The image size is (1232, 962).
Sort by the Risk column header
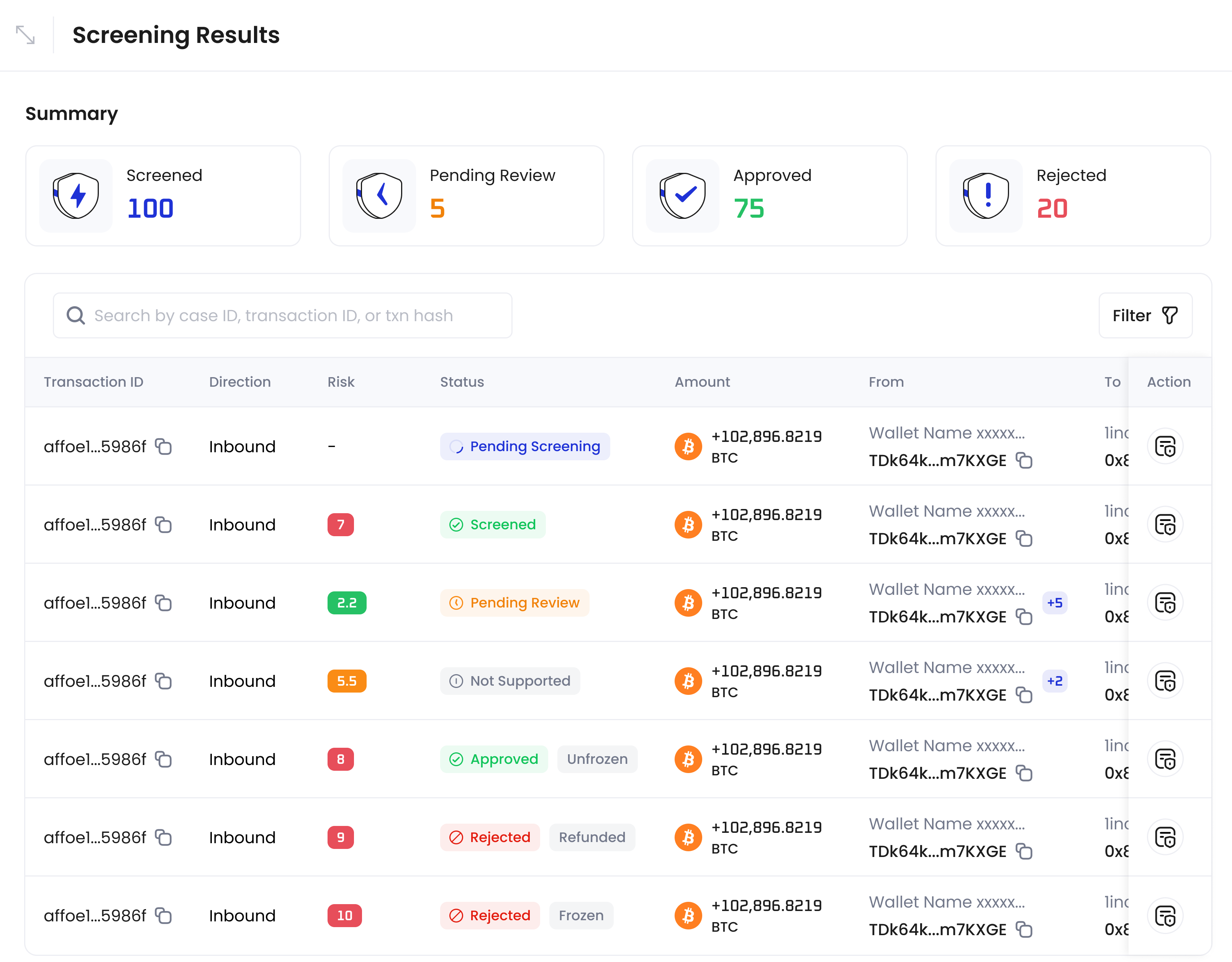[x=341, y=382]
